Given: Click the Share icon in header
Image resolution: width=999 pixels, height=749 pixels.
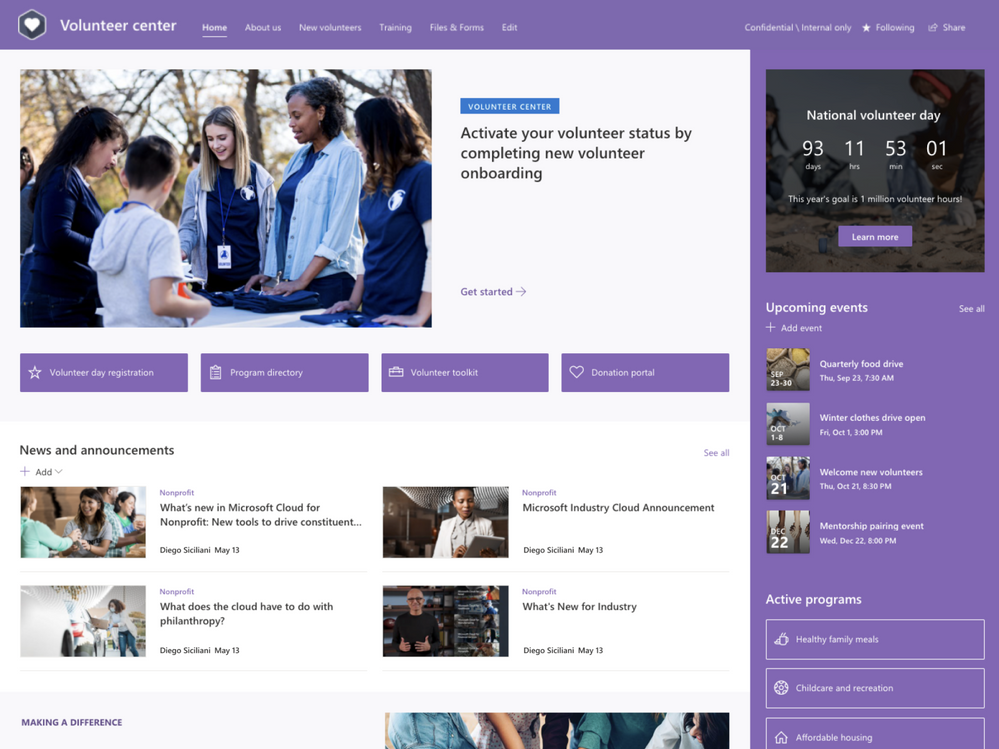Looking at the screenshot, I should click(x=933, y=27).
